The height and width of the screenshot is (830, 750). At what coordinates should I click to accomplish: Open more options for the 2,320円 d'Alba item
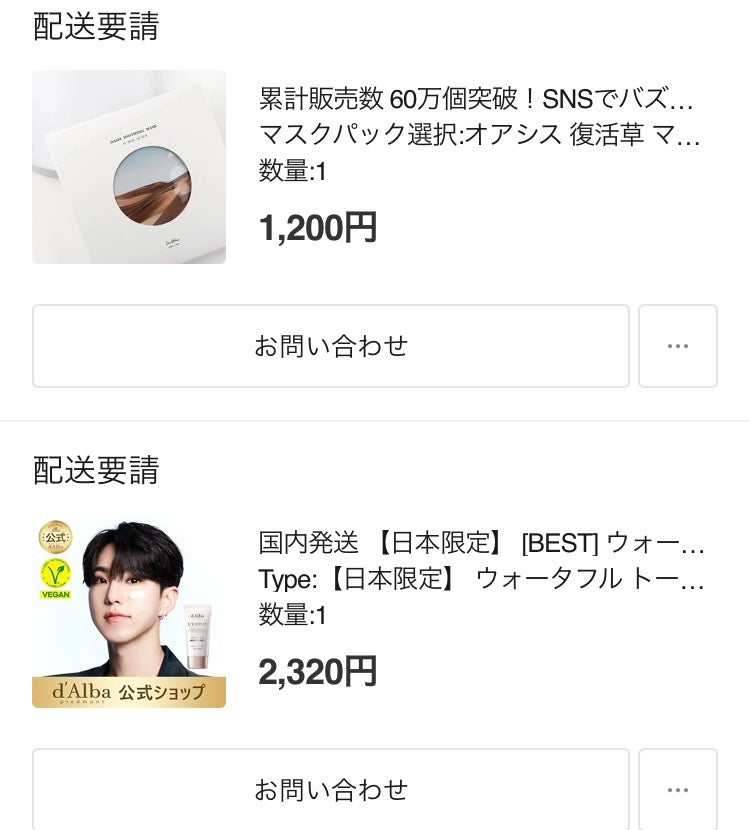tap(677, 789)
